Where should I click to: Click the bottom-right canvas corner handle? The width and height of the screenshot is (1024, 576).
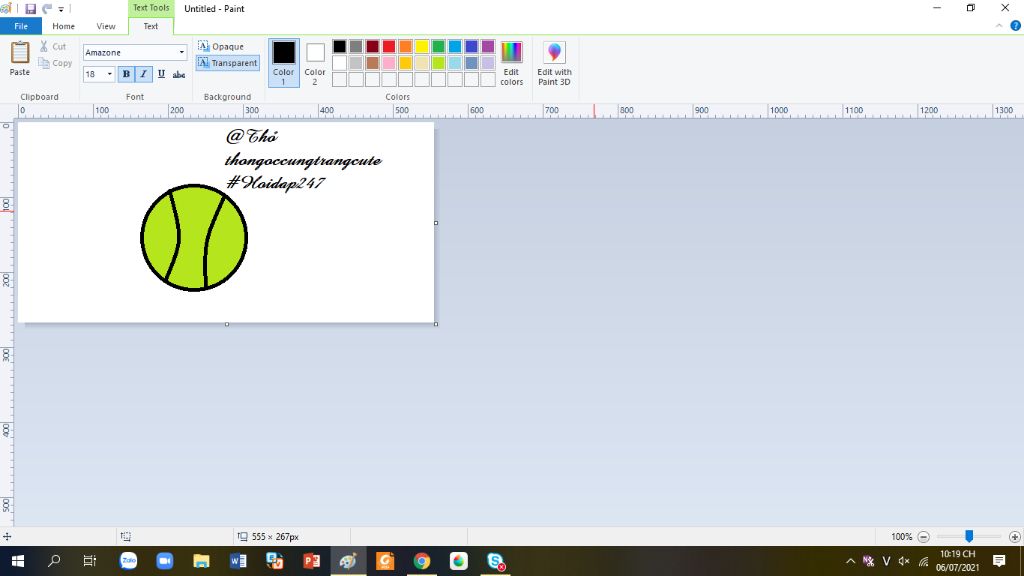pos(436,324)
